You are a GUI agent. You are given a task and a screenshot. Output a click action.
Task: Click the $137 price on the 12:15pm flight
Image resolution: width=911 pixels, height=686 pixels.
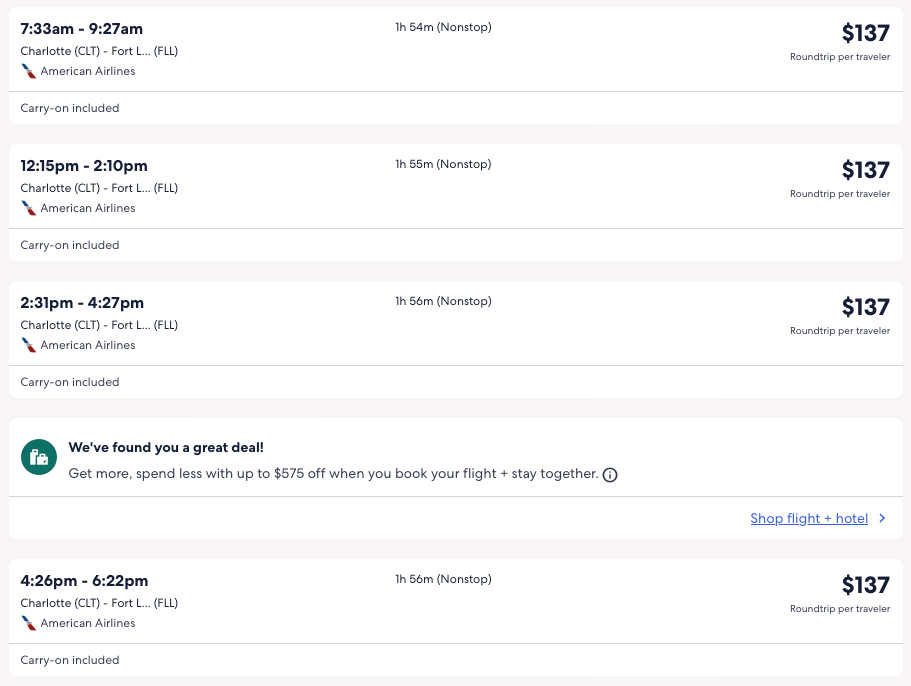[x=865, y=170]
